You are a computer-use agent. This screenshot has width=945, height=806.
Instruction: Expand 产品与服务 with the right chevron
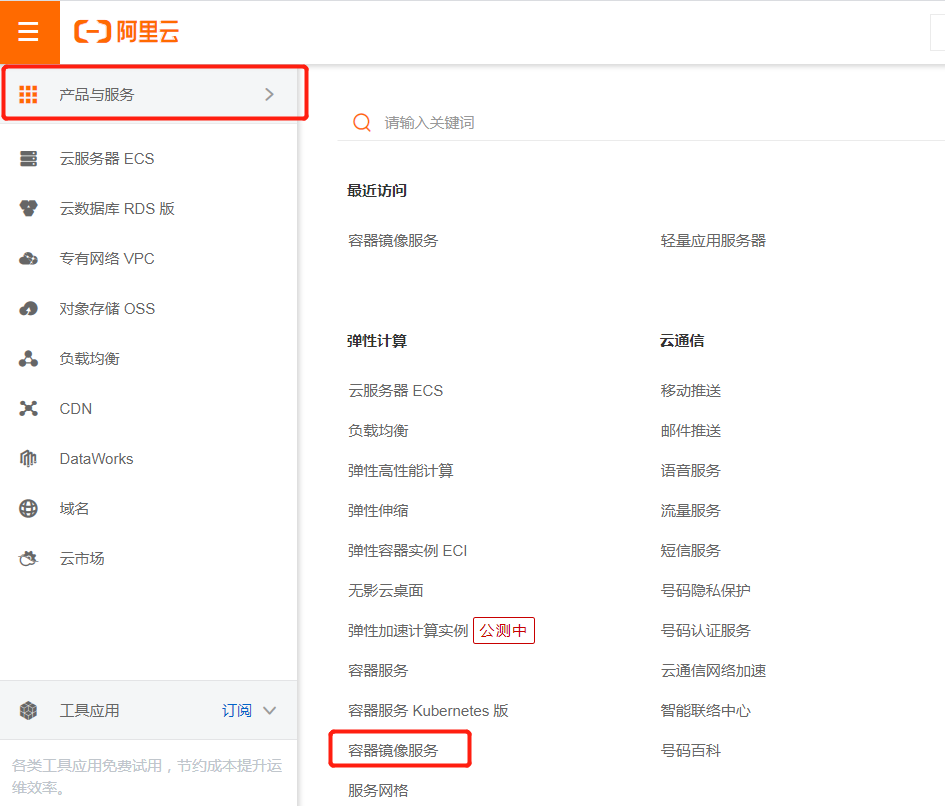(269, 94)
